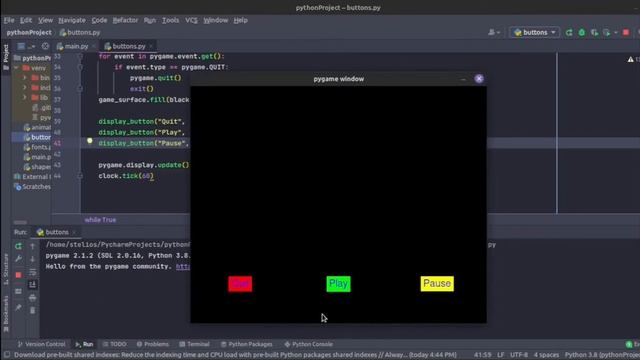640x360 pixels.
Task: Open the File menu
Action: 9,20
